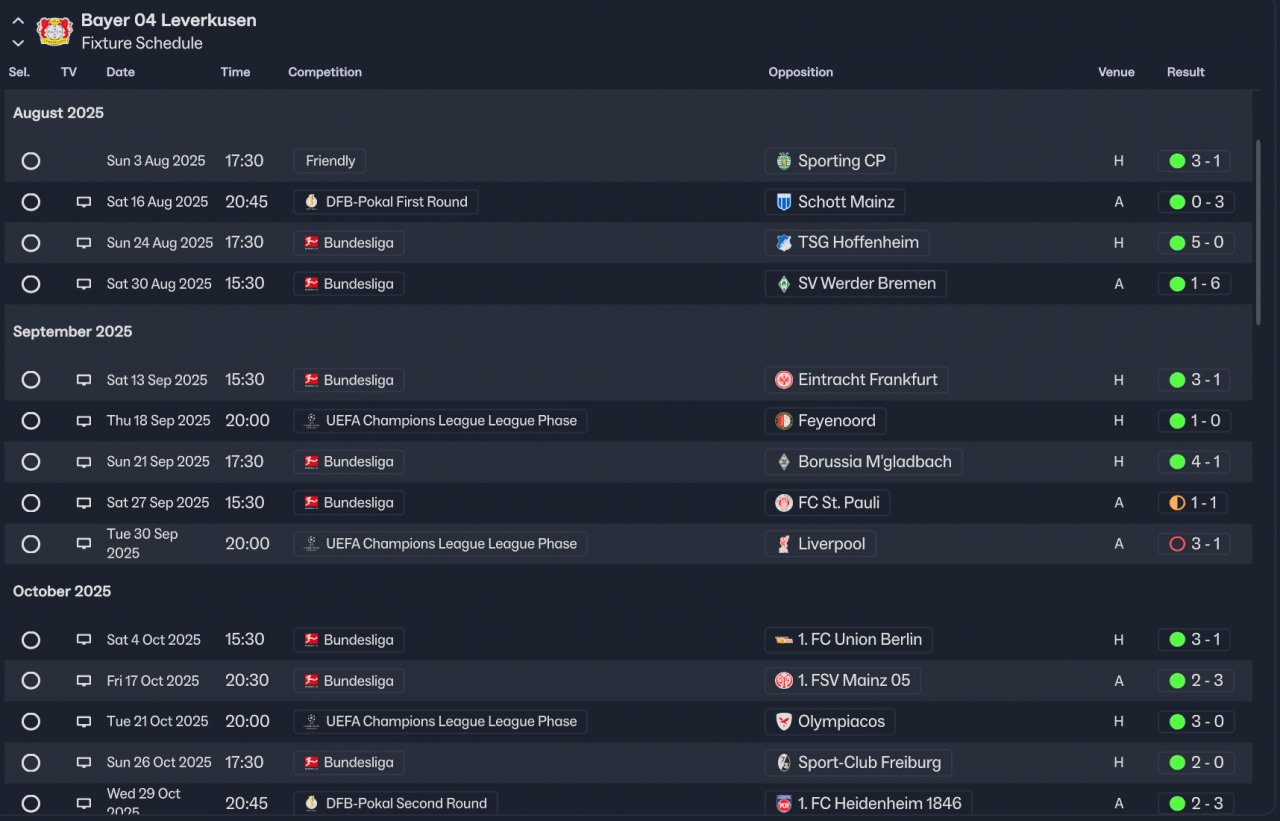View the SV Werder Bremen club button
The width and height of the screenshot is (1280, 821).
856,284
